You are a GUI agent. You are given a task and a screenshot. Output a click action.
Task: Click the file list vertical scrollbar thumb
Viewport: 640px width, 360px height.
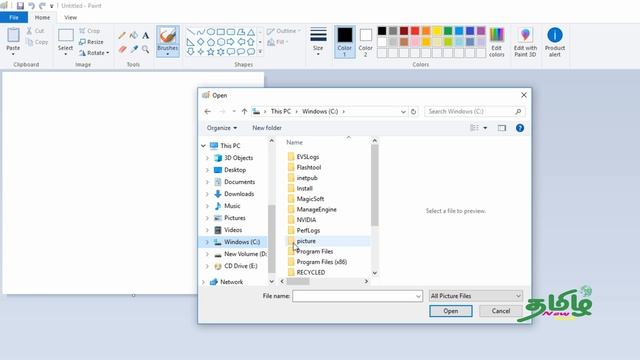tap(374, 185)
